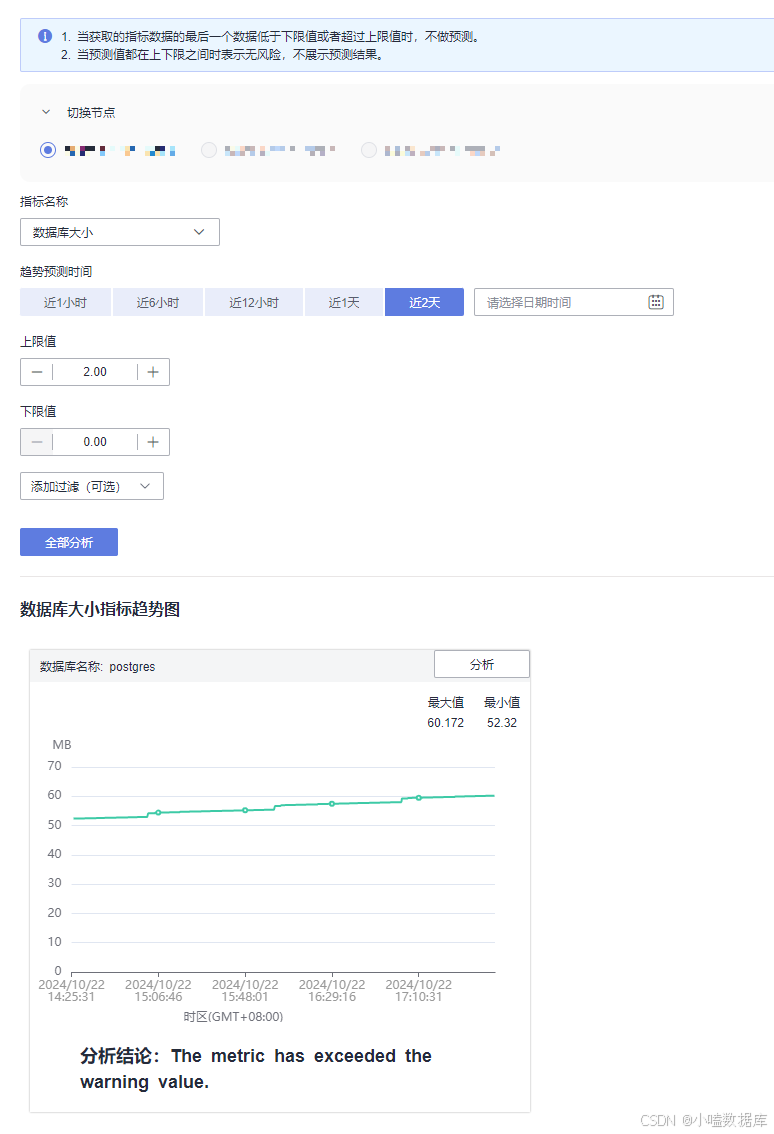This screenshot has width=774, height=1134.
Task: Click the 数据库名称: postgres label
Action: coord(98,667)
